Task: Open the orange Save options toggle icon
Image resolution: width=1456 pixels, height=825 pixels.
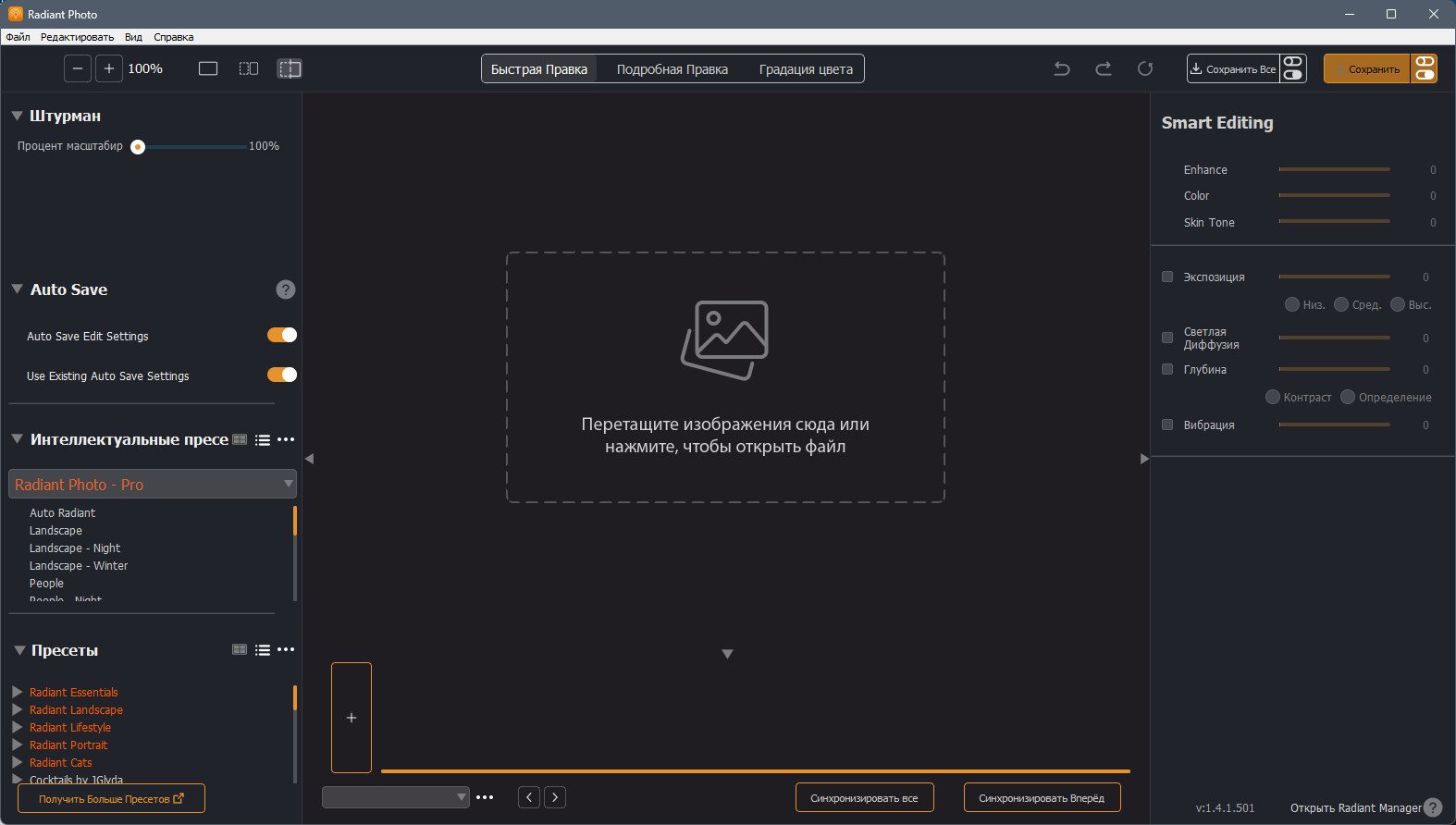Action: (1425, 68)
